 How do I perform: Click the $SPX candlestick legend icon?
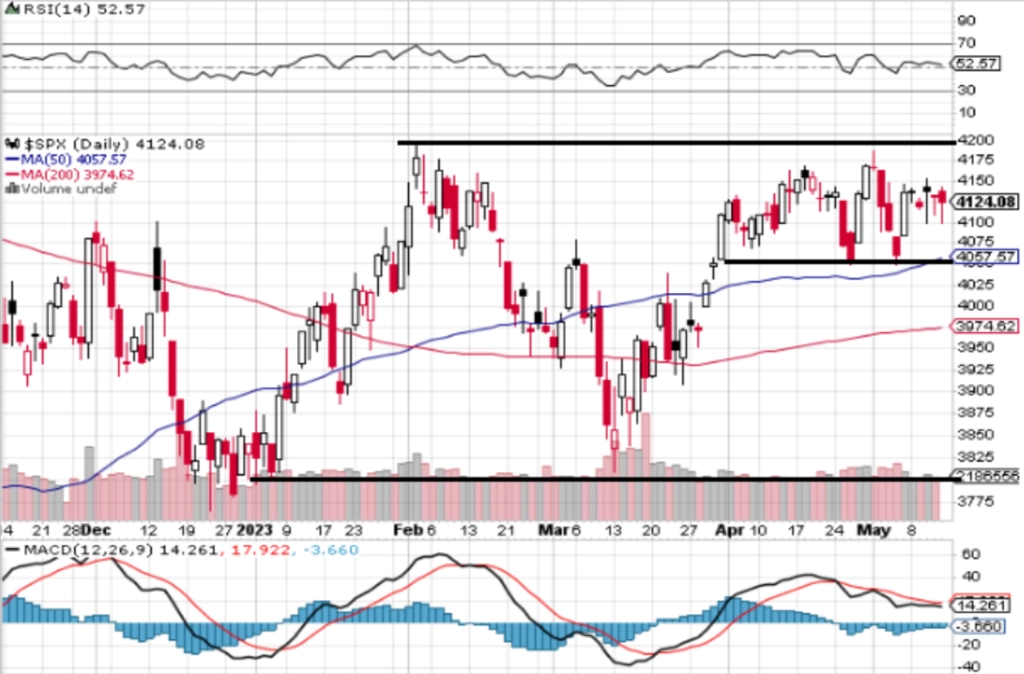[x=13, y=143]
